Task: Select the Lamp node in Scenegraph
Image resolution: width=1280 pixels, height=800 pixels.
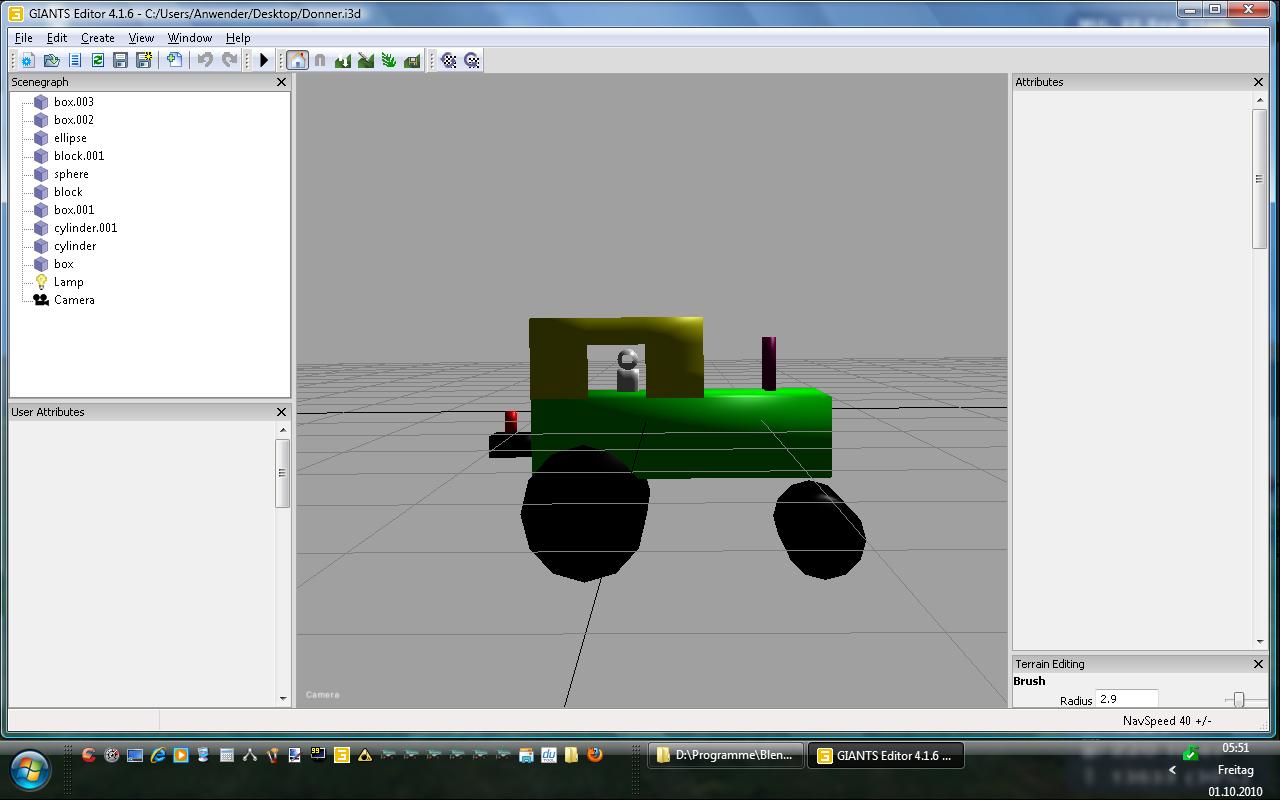Action: [x=68, y=282]
